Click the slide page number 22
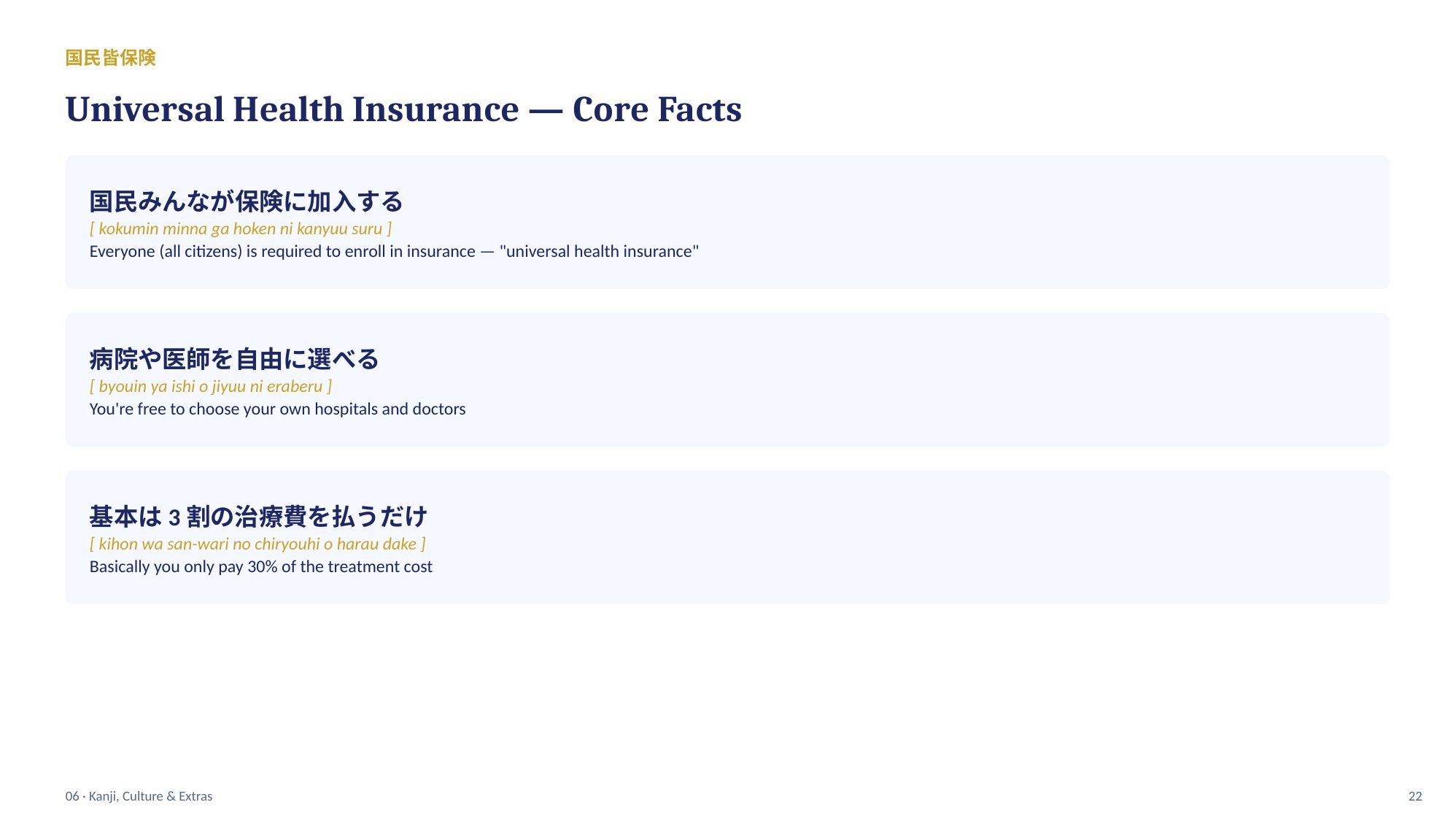The image size is (1456, 821). pyautogui.click(x=1415, y=796)
